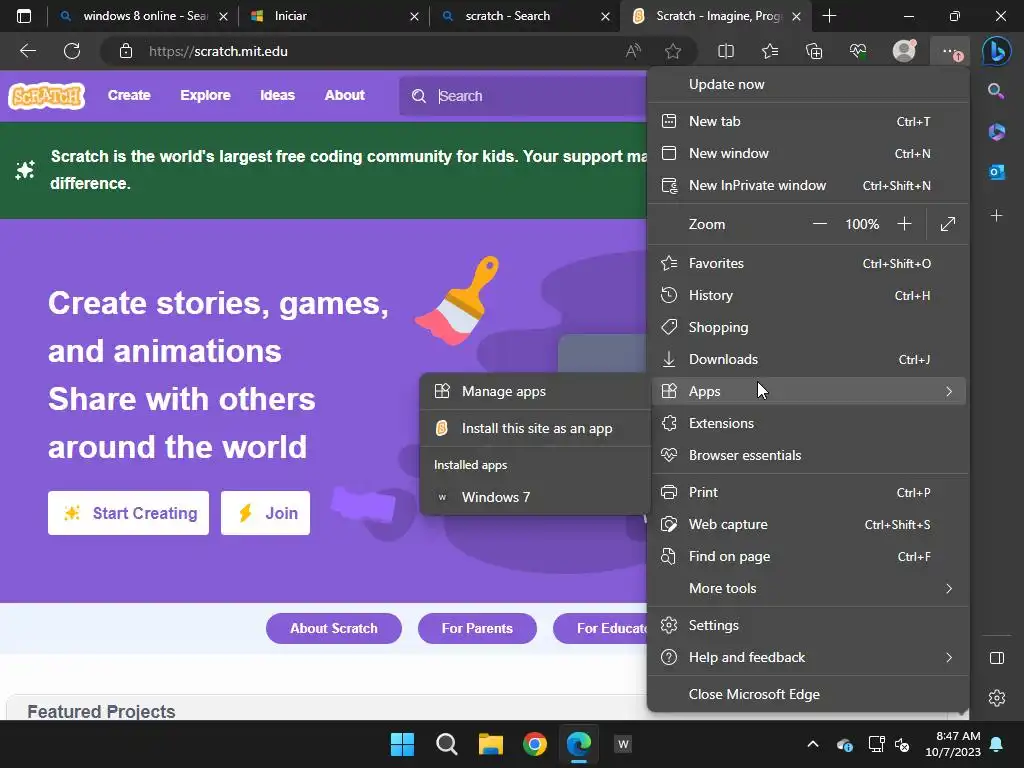The width and height of the screenshot is (1024, 768).
Task: Click Explore in Scratch navigation
Action: (x=205, y=95)
